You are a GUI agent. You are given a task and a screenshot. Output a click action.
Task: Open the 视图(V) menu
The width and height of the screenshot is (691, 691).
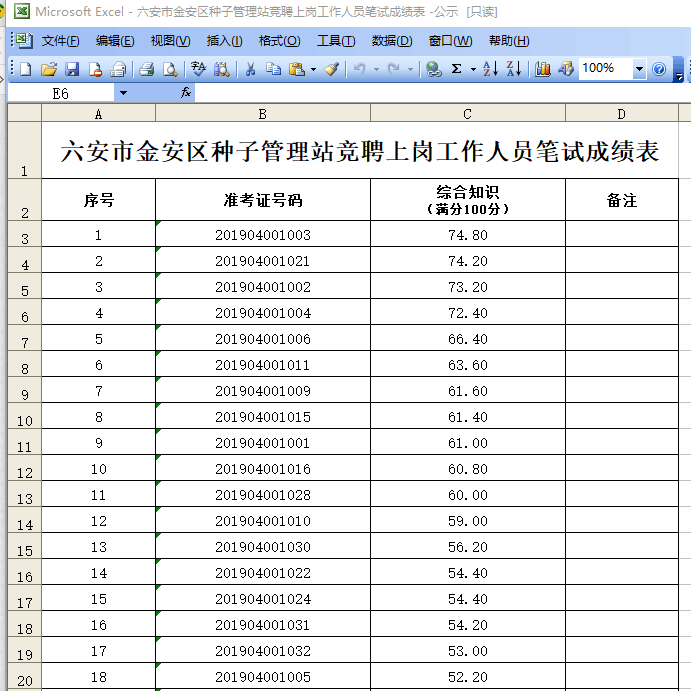[x=170, y=41]
